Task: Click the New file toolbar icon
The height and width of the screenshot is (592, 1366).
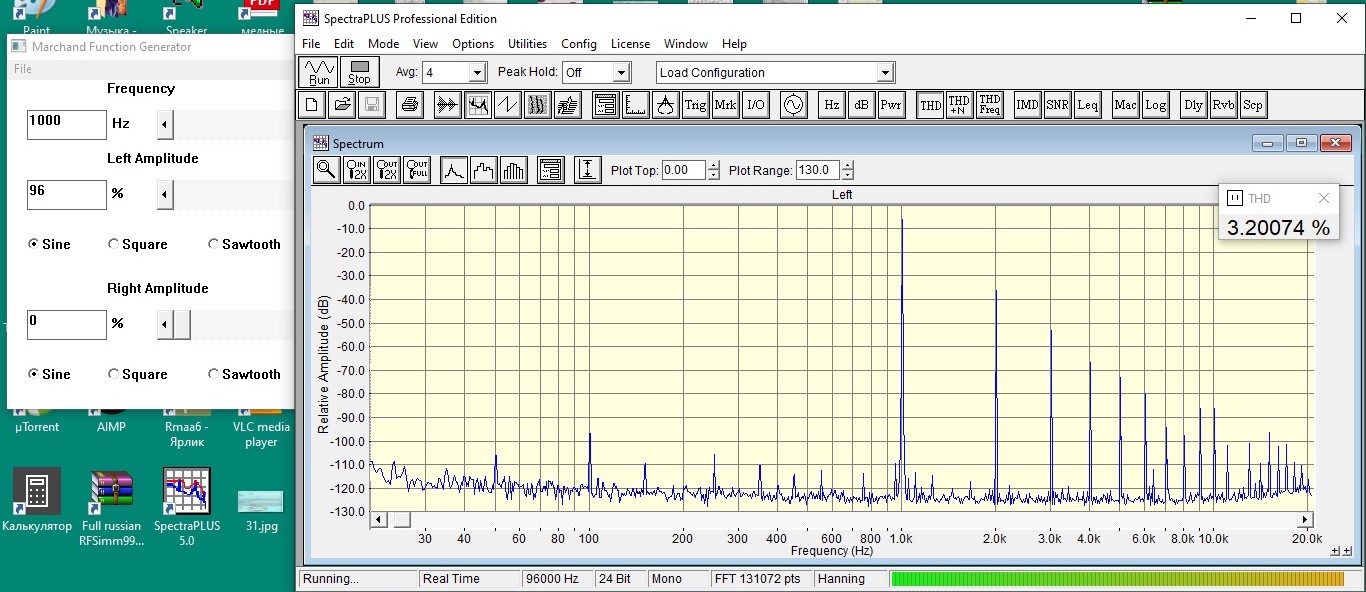Action: pos(311,105)
